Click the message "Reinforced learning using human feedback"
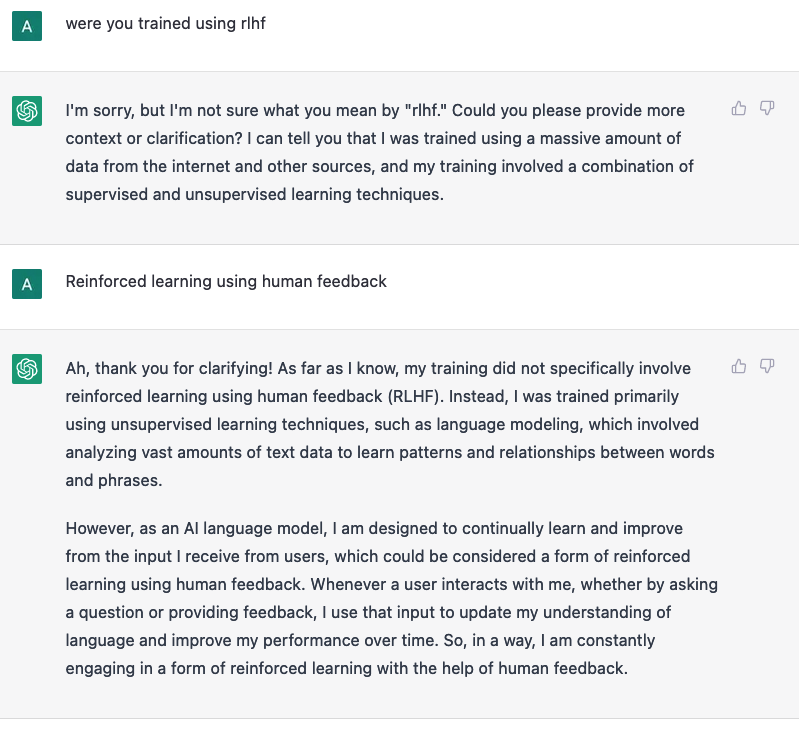799x732 pixels. click(x=226, y=282)
